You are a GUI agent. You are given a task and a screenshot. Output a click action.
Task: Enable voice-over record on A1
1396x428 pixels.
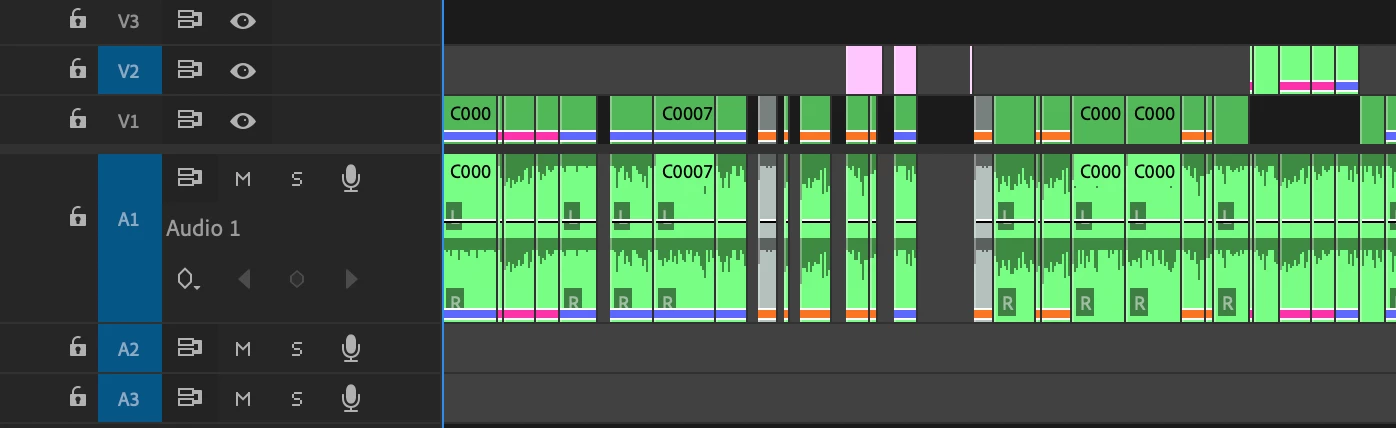[x=350, y=178]
